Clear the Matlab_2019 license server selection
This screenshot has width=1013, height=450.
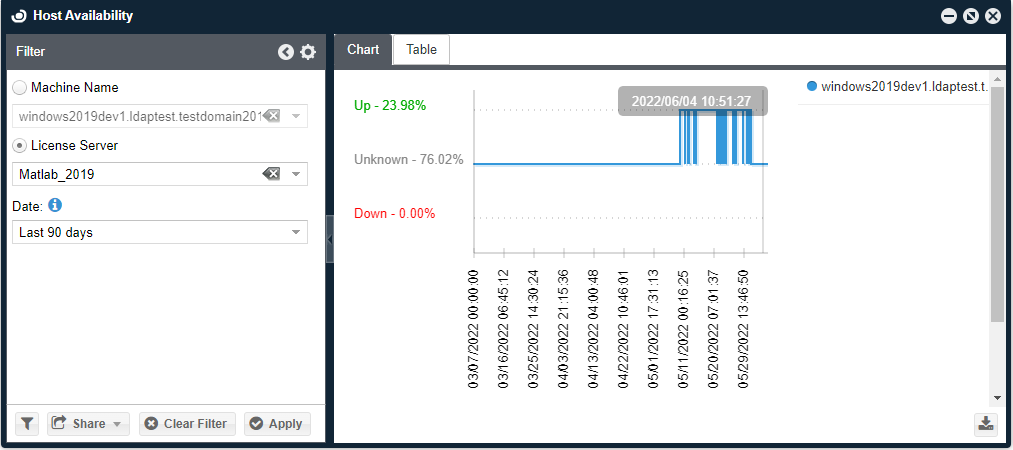point(271,174)
